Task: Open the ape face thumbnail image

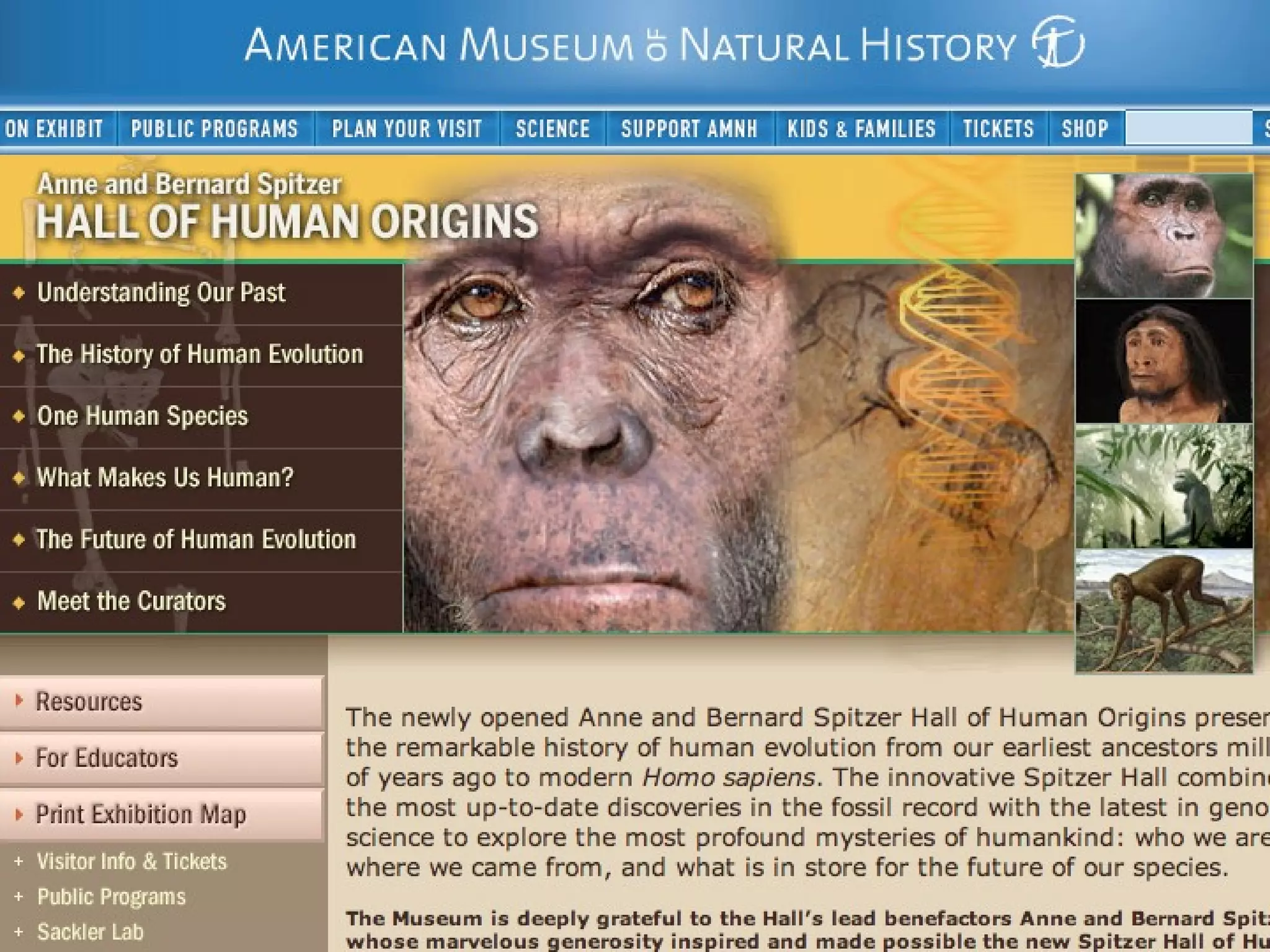Action: 1164,236
